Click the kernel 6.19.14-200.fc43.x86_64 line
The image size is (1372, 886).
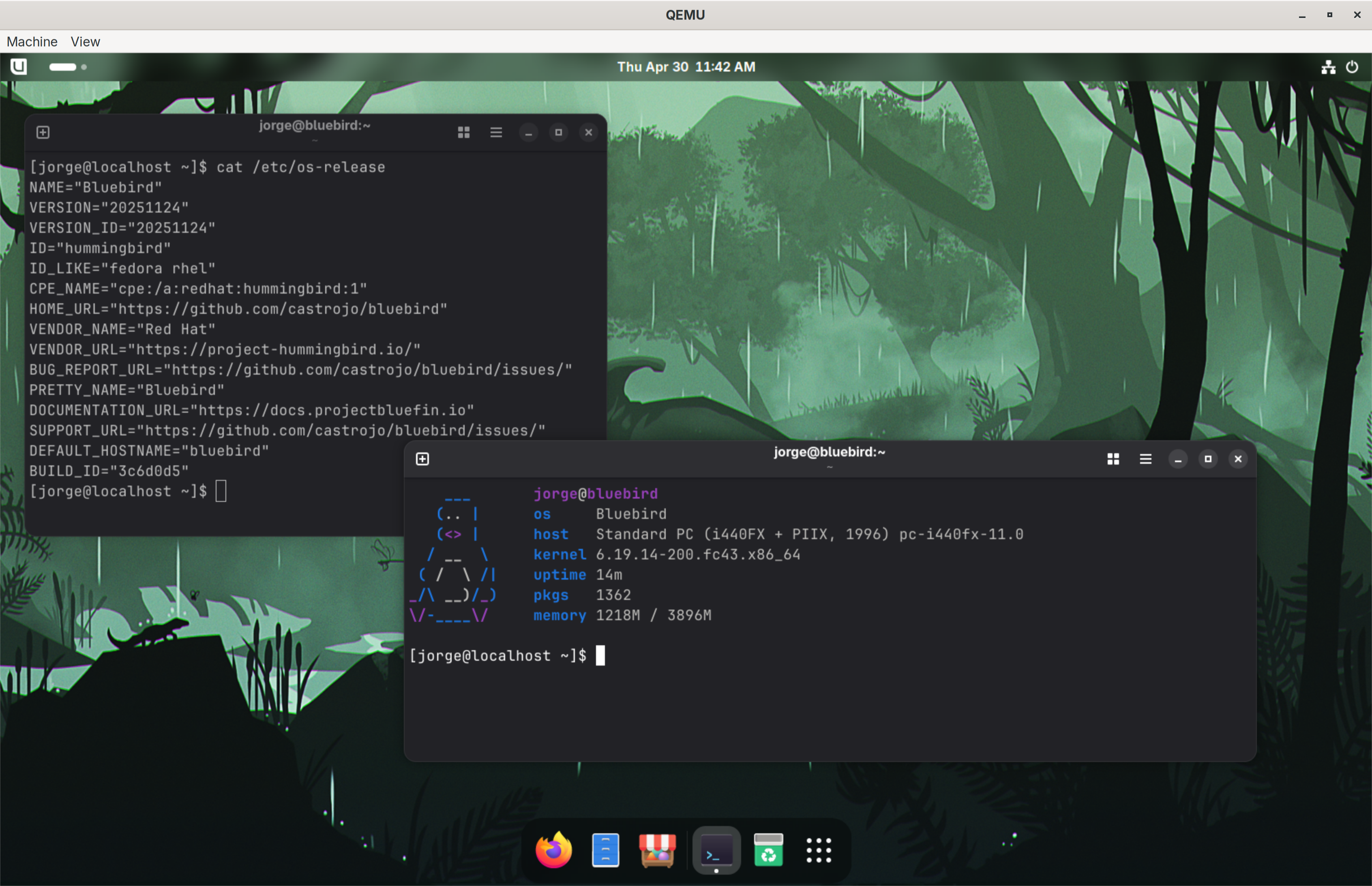(x=667, y=554)
